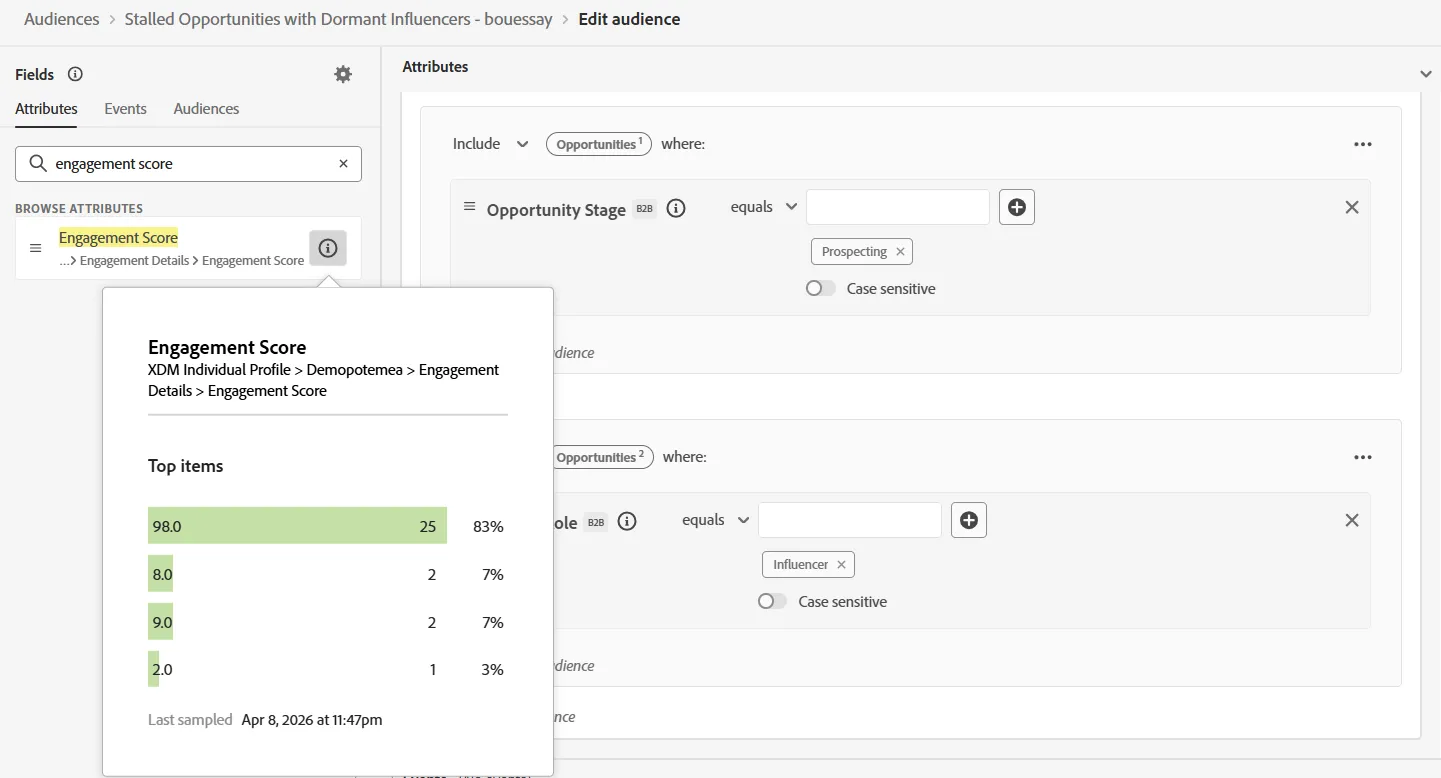Collapse the Attributes section chevron
1441x778 pixels.
click(x=1426, y=74)
